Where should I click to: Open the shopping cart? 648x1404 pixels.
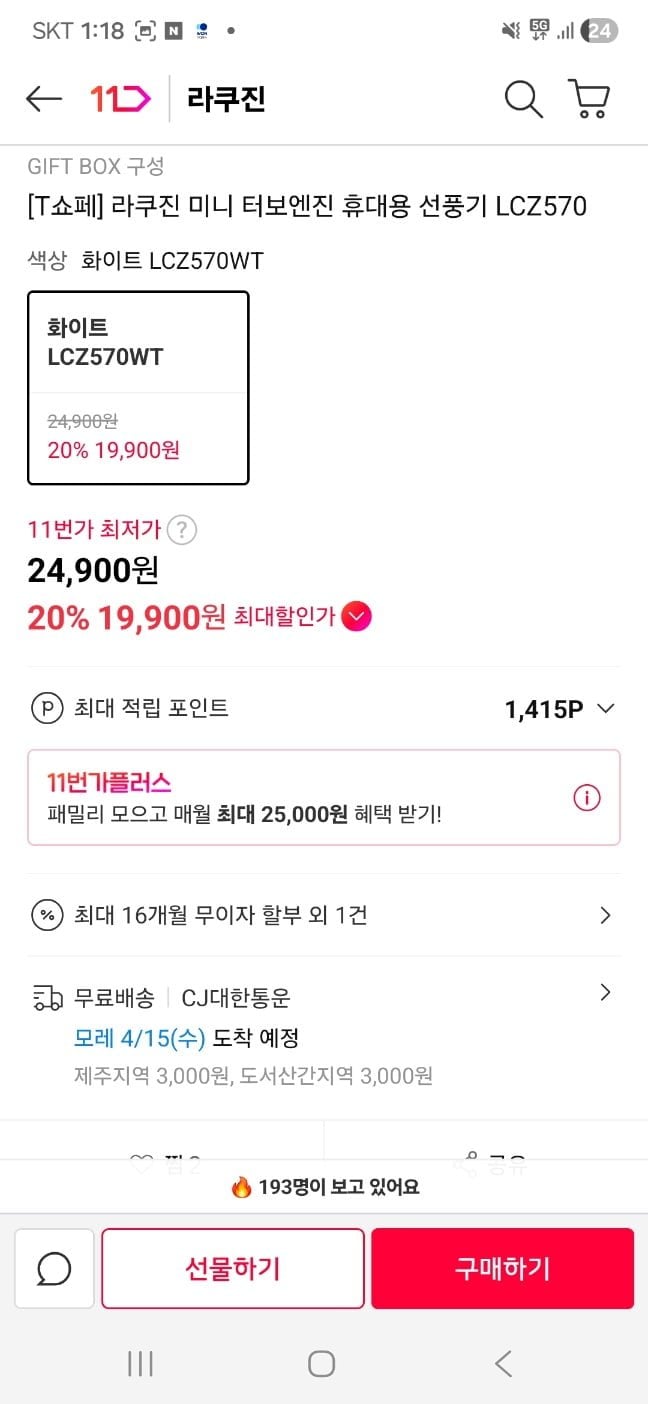[589, 98]
